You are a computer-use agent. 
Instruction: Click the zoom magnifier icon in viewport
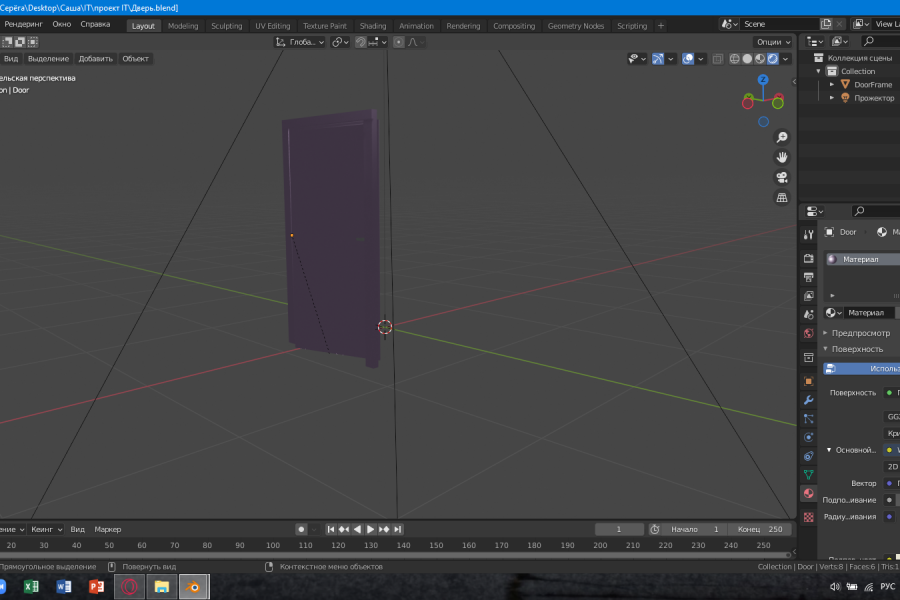tap(782, 137)
